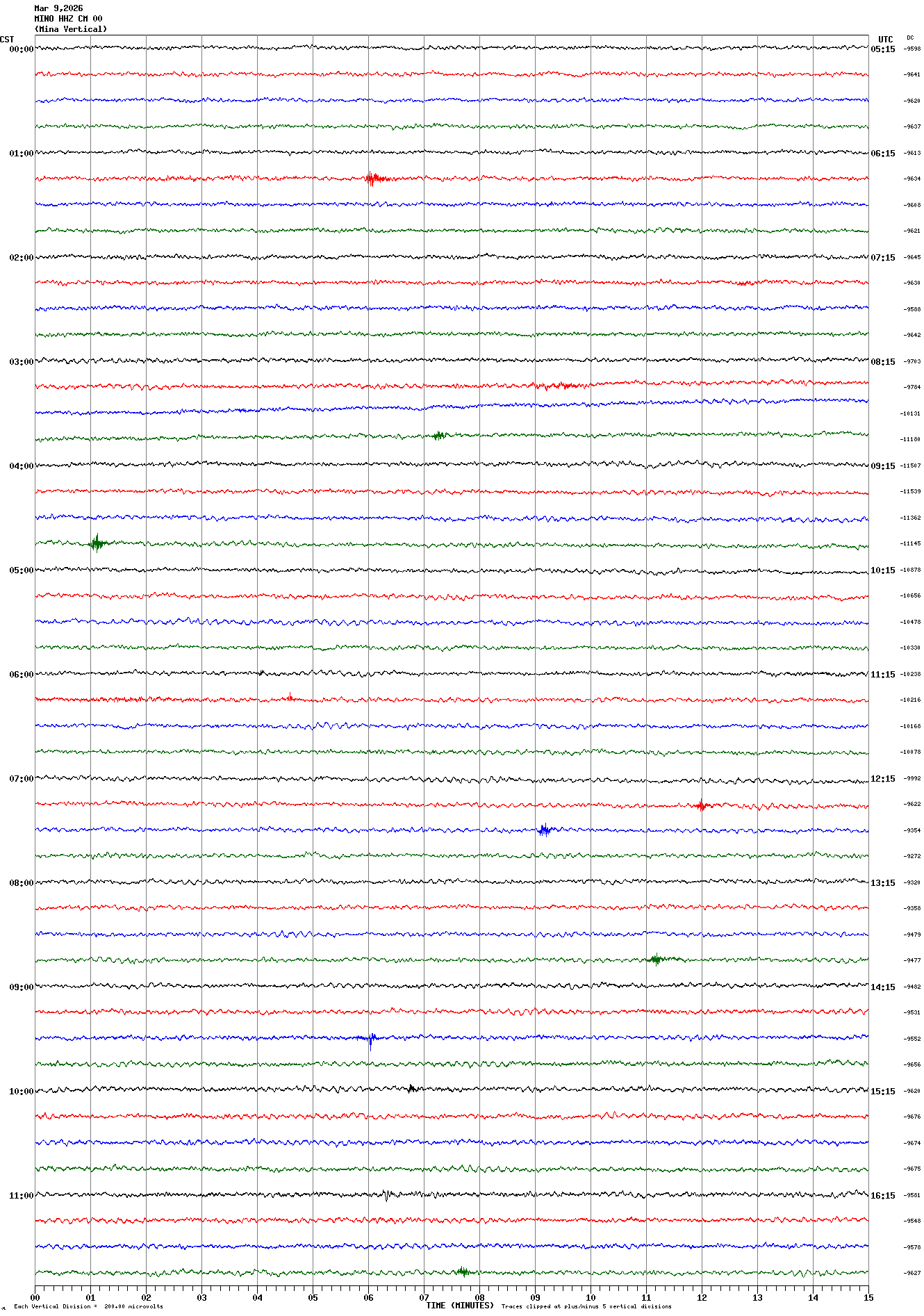Click the 16:15 UTC time label
Image resolution: width=924 pixels, height=1316 pixels.
pyautogui.click(x=883, y=1196)
